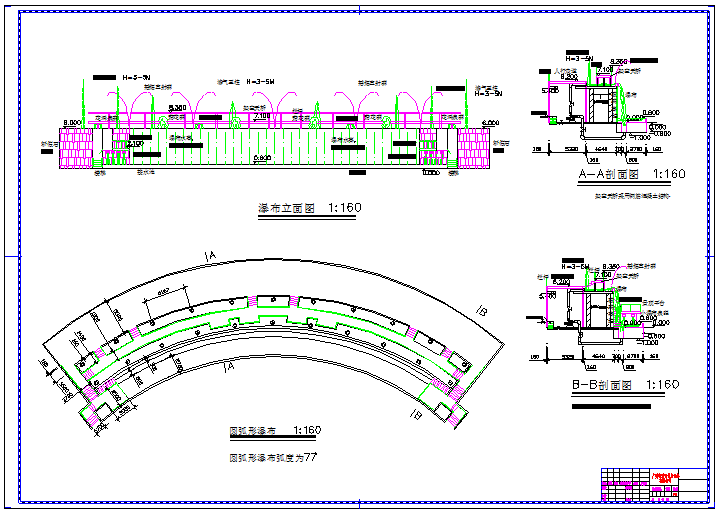The height and width of the screenshot is (516, 723).
Task: Click the 6.000 elevation mark at right wall
Action: coord(490,123)
